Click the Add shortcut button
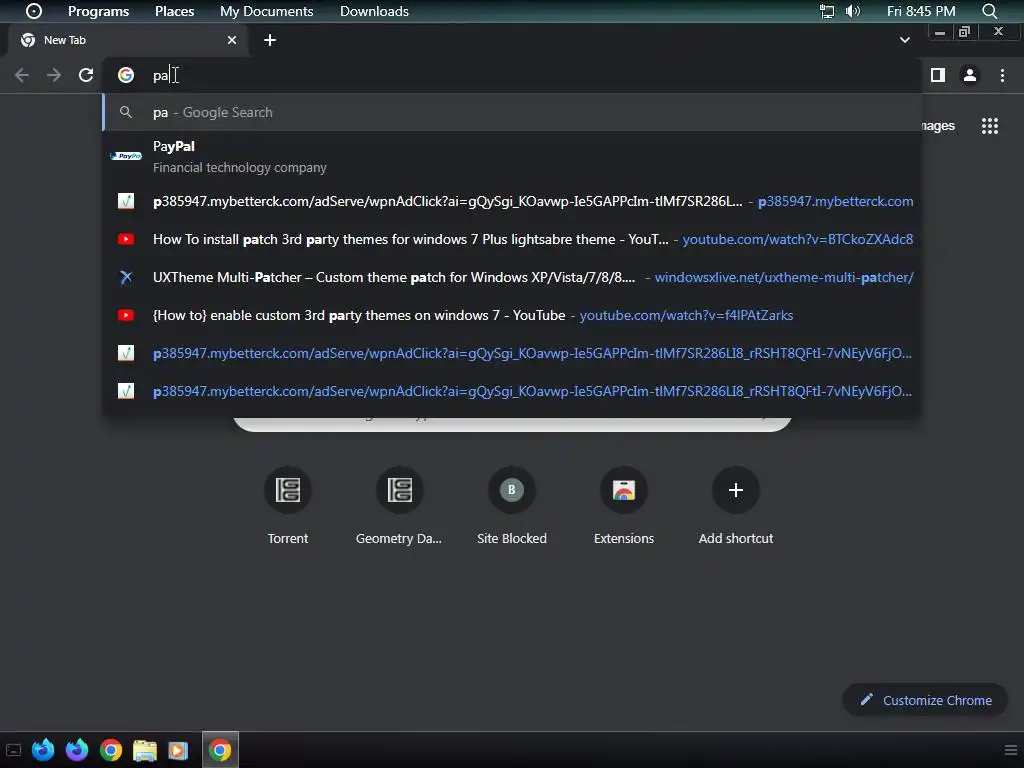Screen dimensions: 1024x768 (x=735, y=505)
